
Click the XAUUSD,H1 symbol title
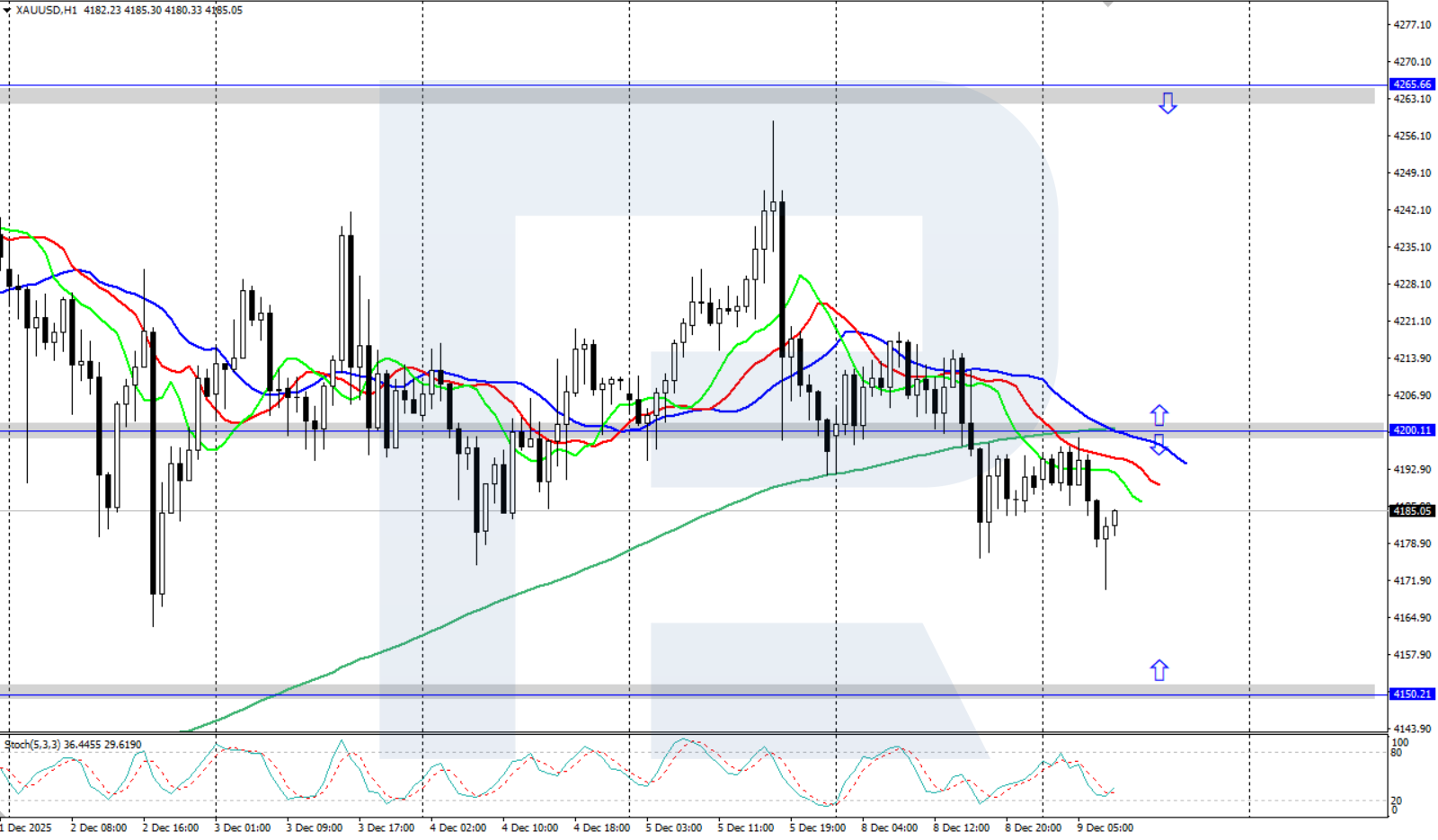pos(46,10)
